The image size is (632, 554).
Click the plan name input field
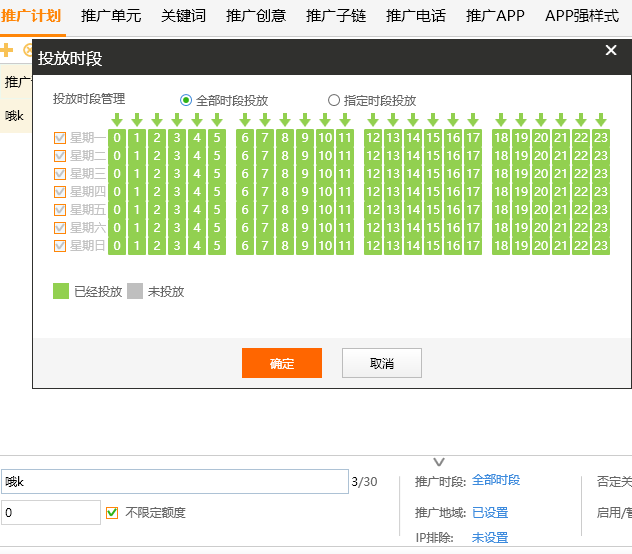(175, 482)
